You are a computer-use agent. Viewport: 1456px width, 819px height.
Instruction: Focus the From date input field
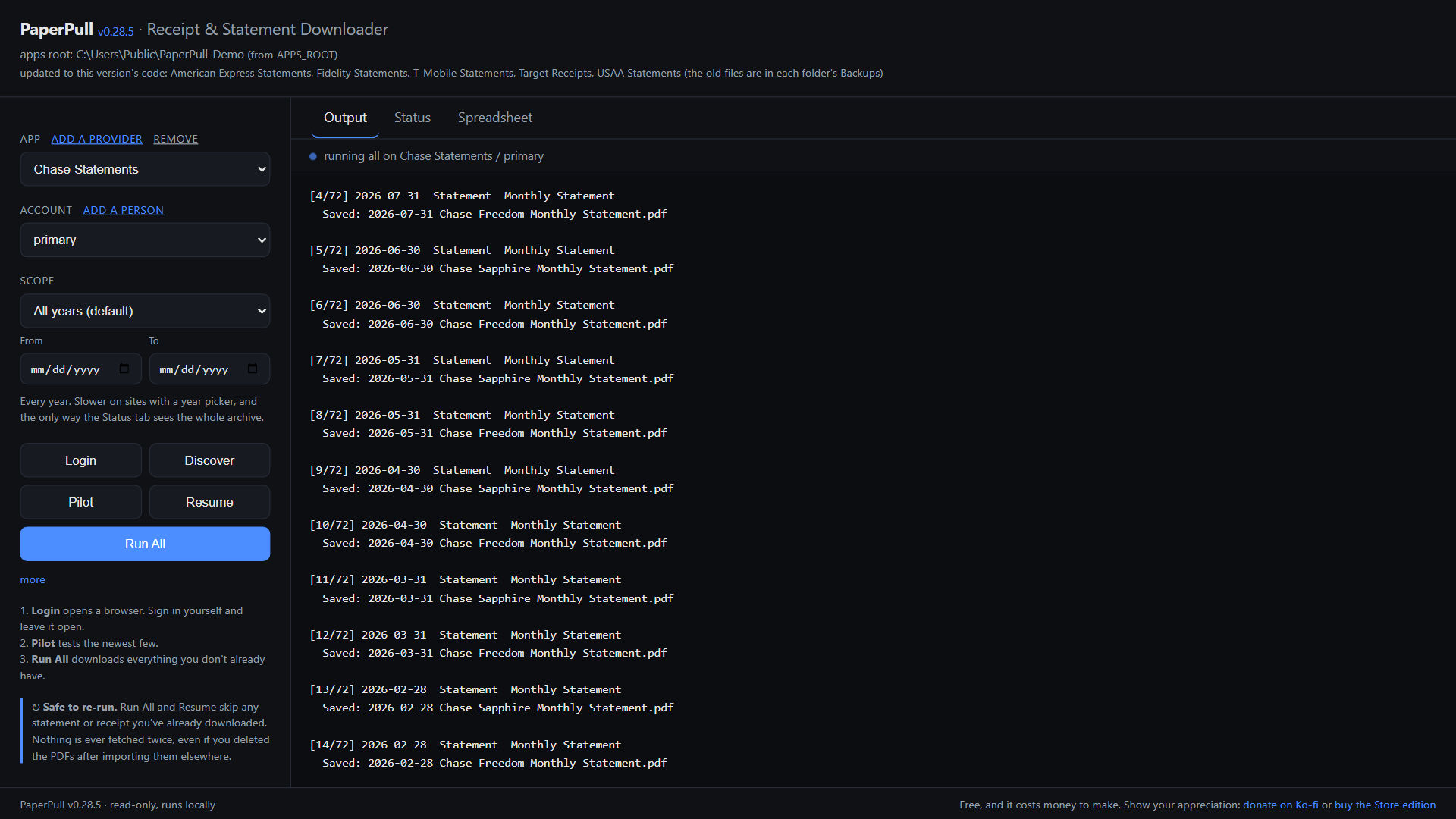(x=80, y=369)
